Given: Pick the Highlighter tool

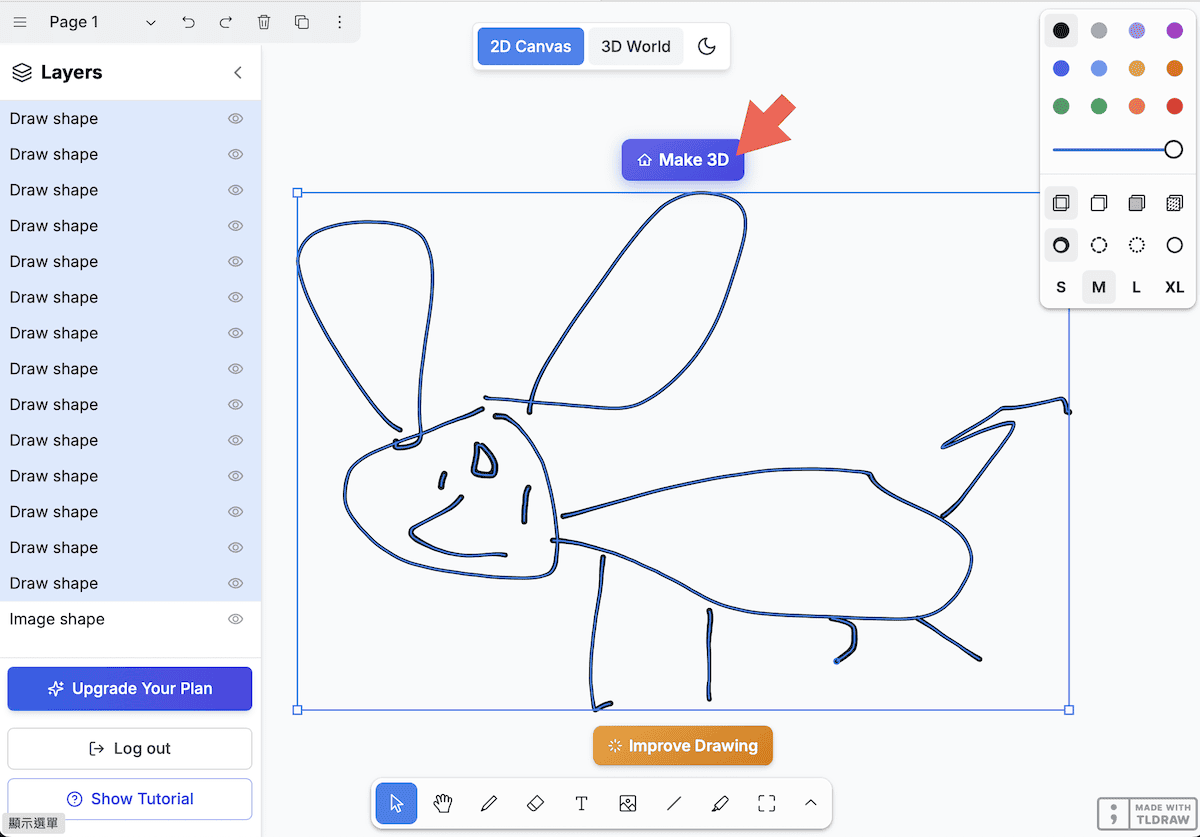Looking at the screenshot, I should point(720,803).
